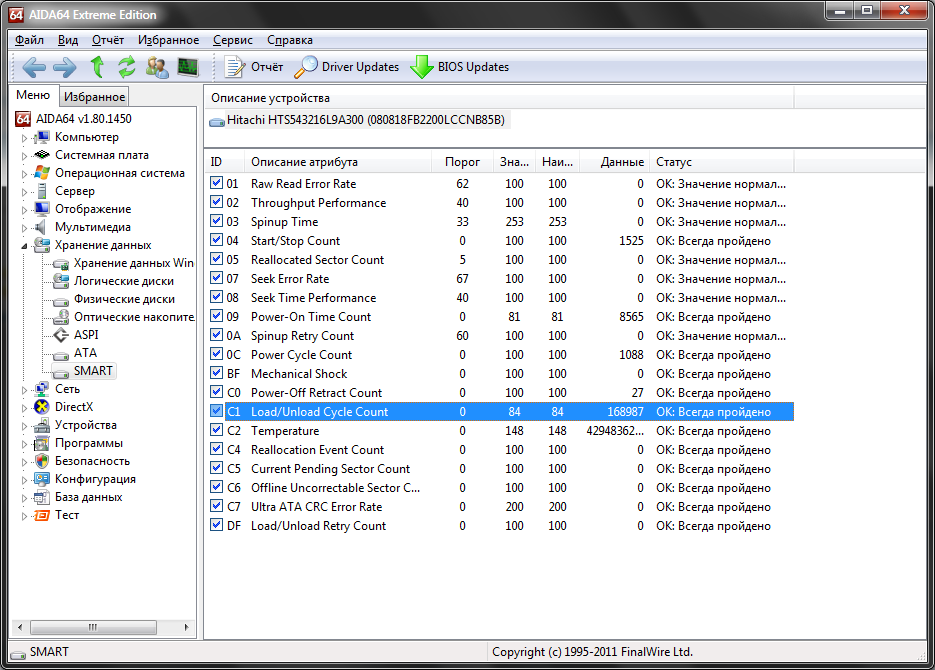Sort by the Порог column header
The width and height of the screenshot is (935, 670).
point(462,162)
